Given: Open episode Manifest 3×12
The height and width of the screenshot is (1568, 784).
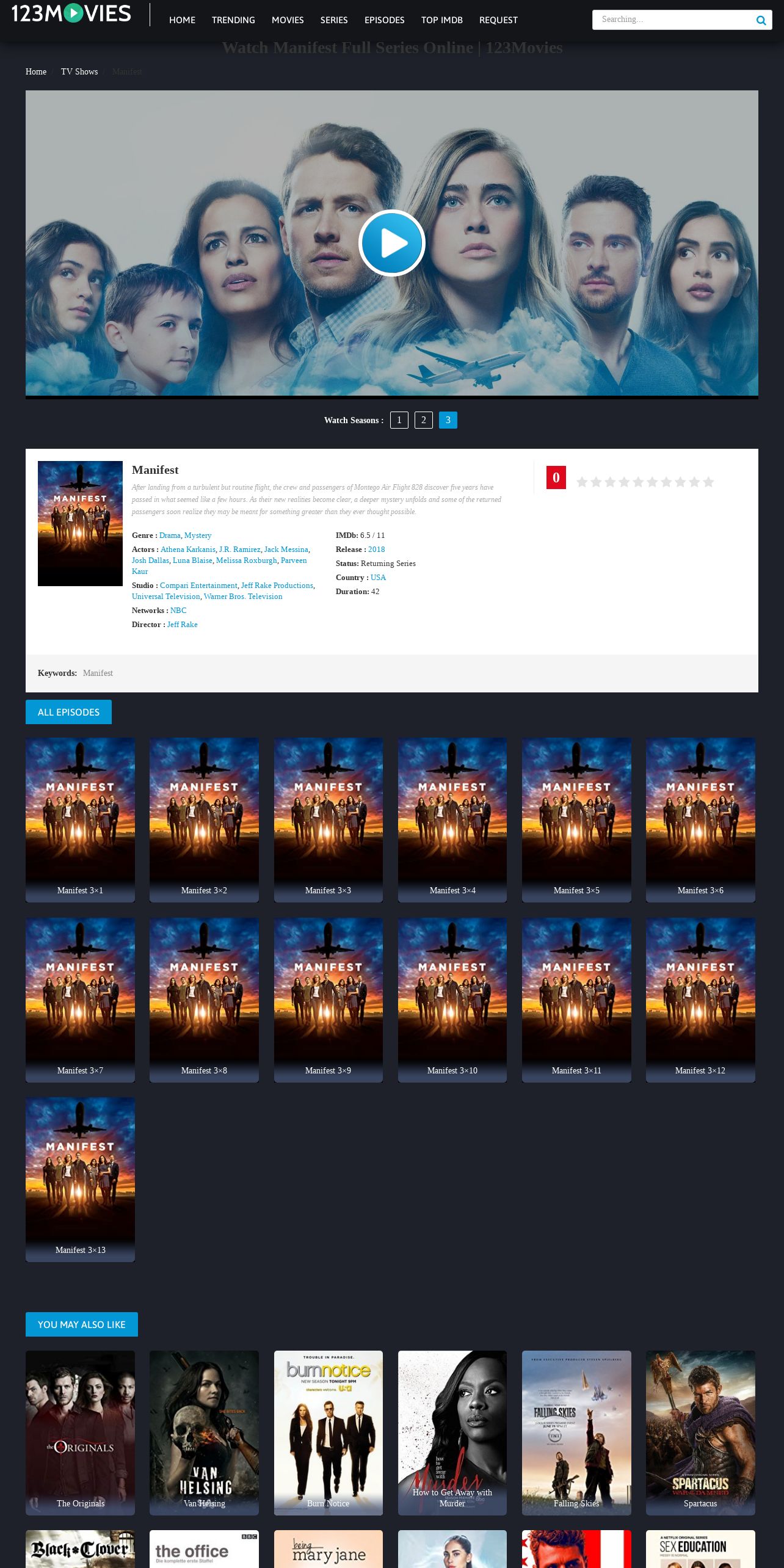Looking at the screenshot, I should (x=700, y=1000).
